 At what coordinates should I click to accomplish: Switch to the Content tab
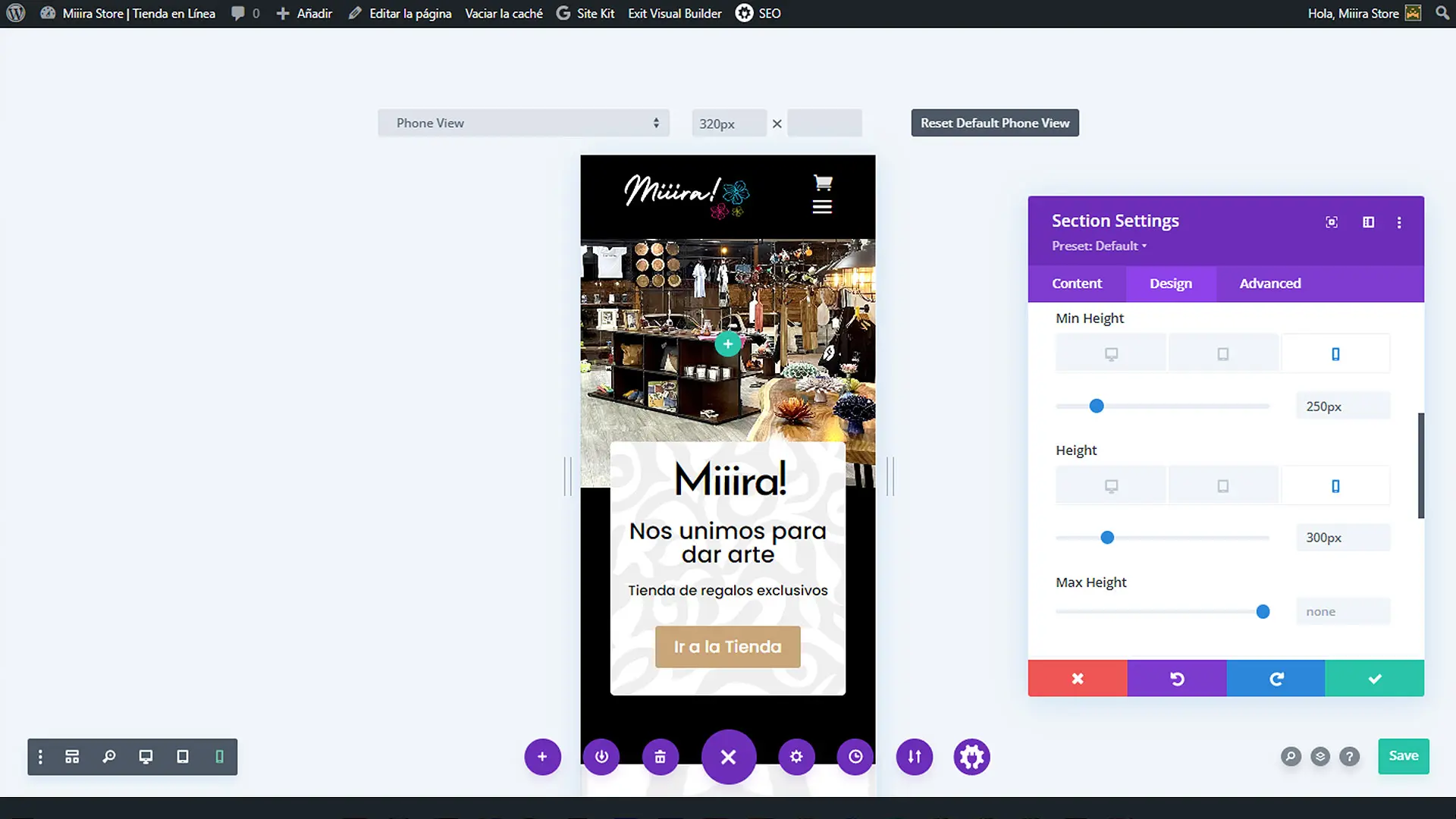click(1076, 284)
